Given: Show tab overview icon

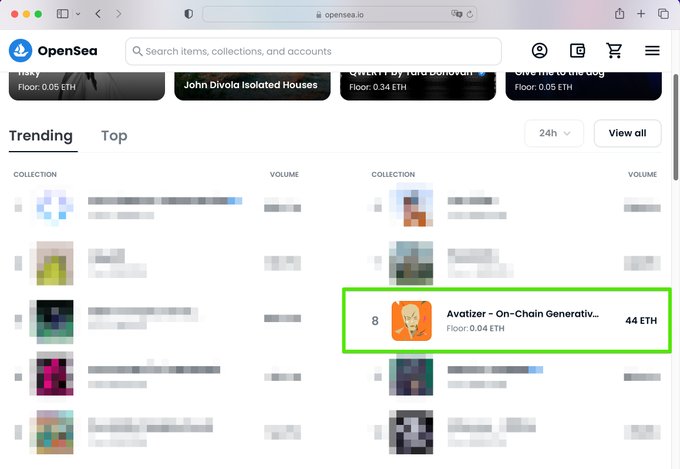Looking at the screenshot, I should coord(663,14).
